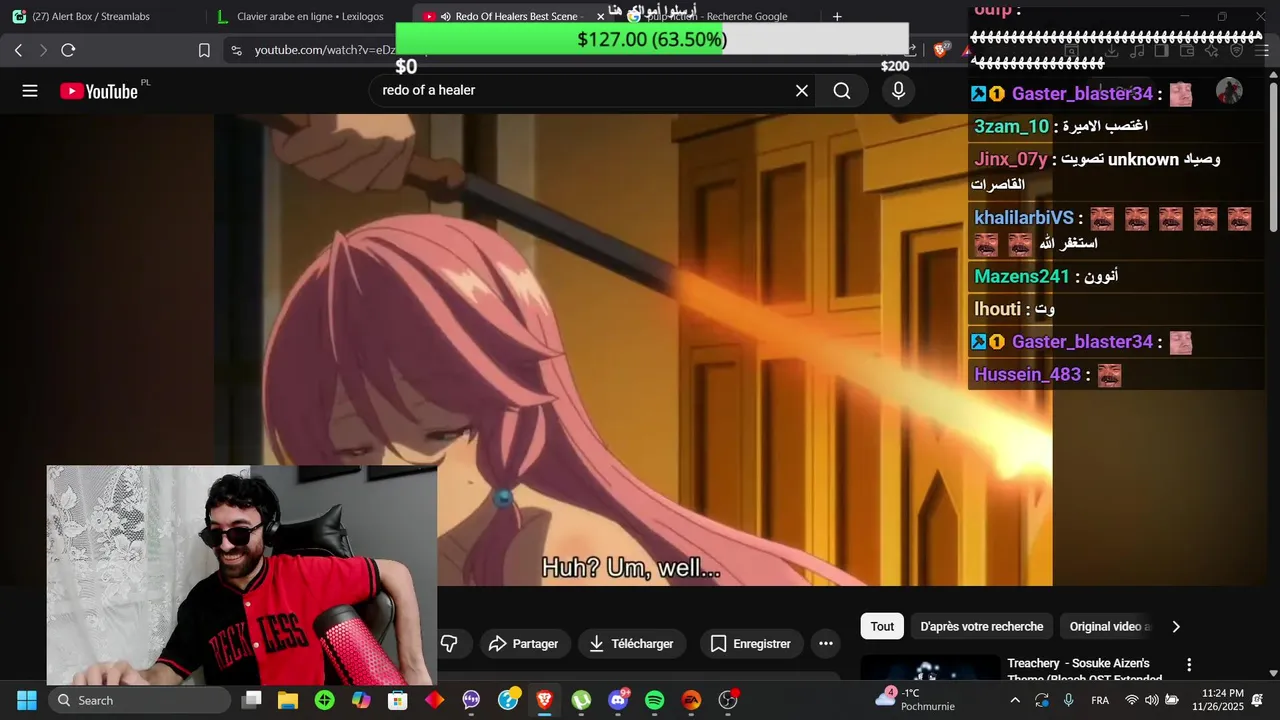Open Copilot from the taskbar
The image size is (1280, 720).
(x=361, y=700)
